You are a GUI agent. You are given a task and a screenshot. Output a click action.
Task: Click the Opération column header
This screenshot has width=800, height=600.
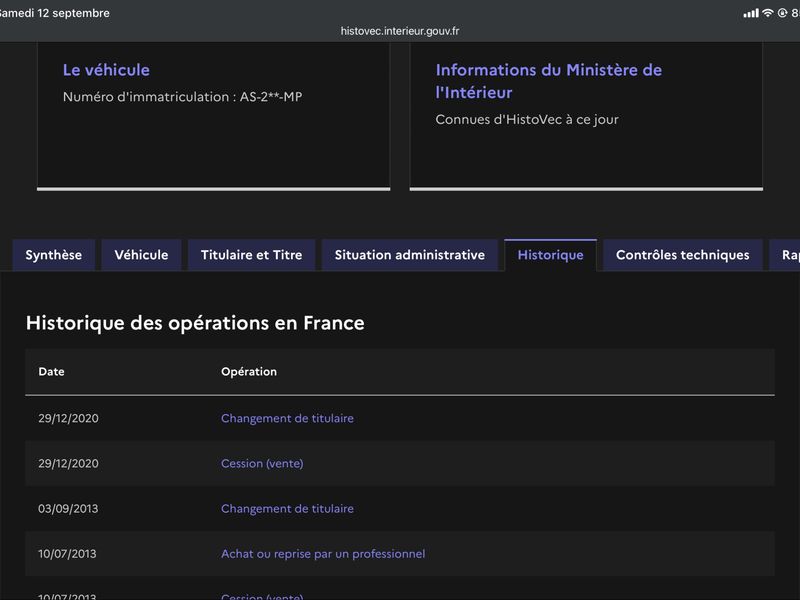(x=249, y=371)
